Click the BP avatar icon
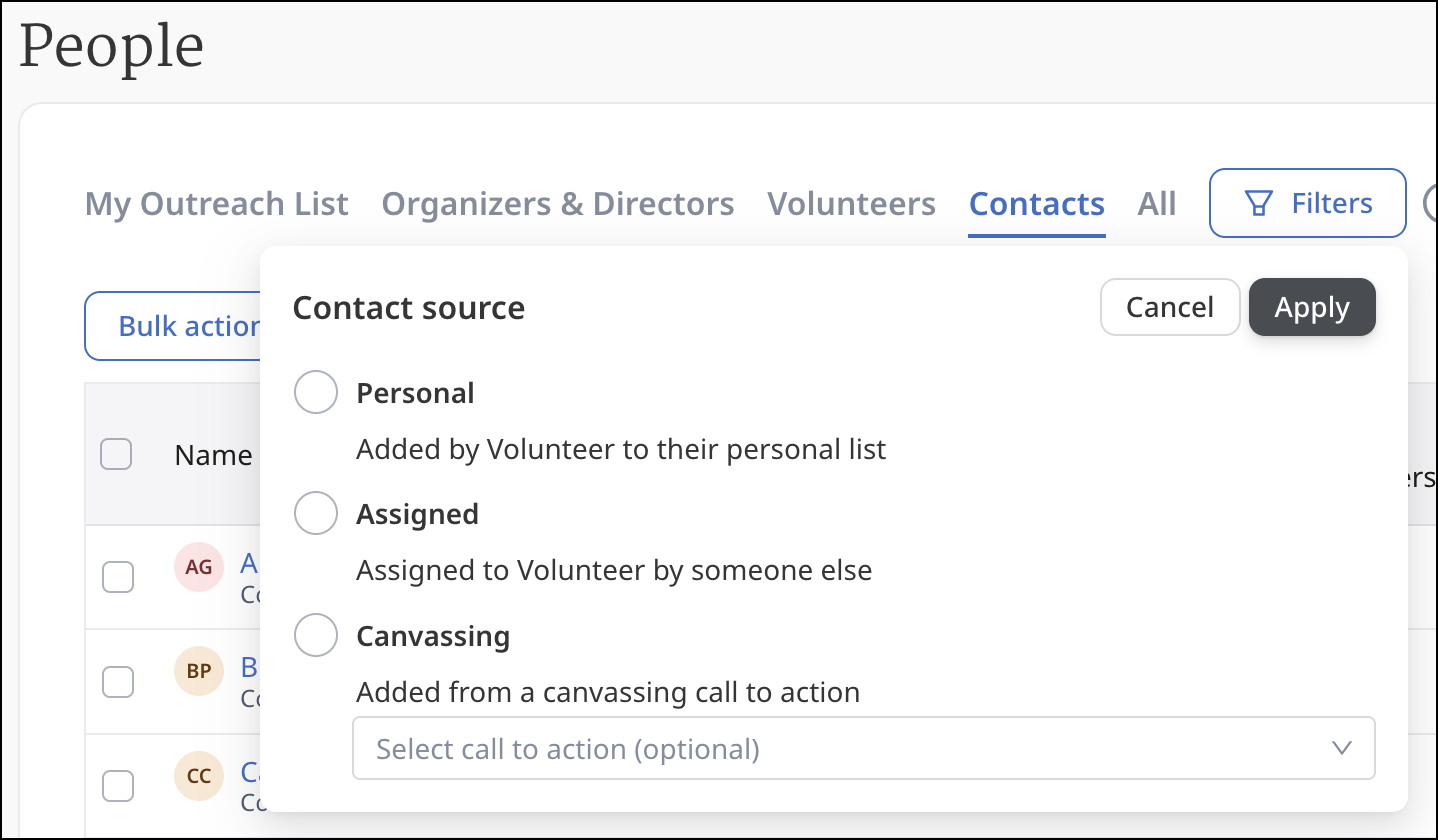The width and height of the screenshot is (1438, 840). click(x=199, y=671)
